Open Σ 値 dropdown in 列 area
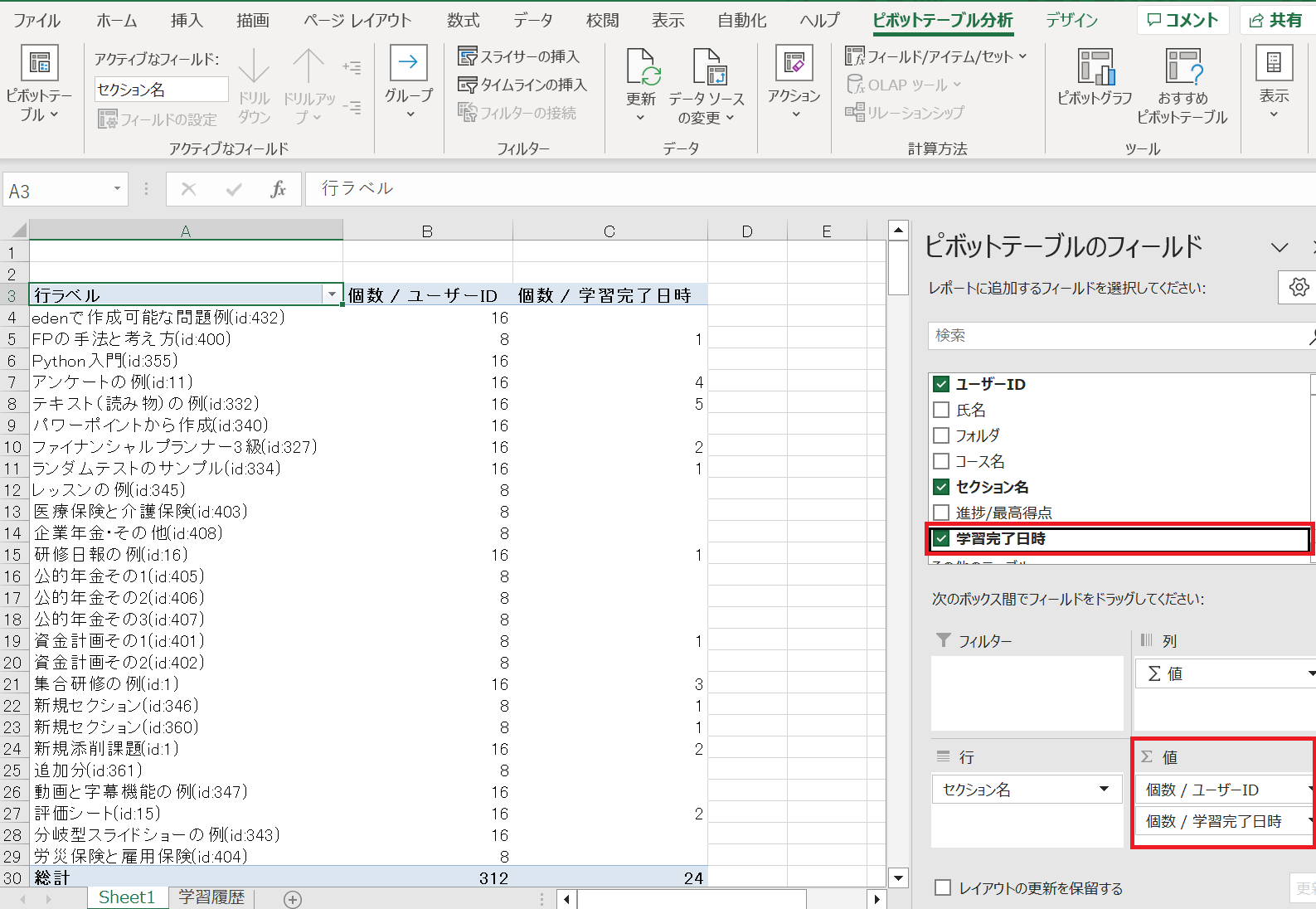 (x=1311, y=673)
